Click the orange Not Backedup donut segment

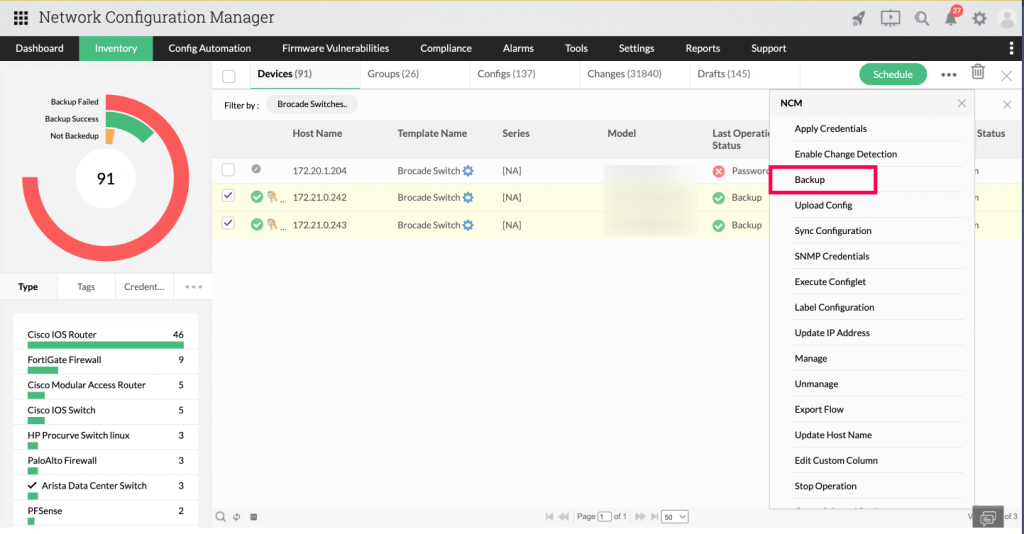[110, 136]
